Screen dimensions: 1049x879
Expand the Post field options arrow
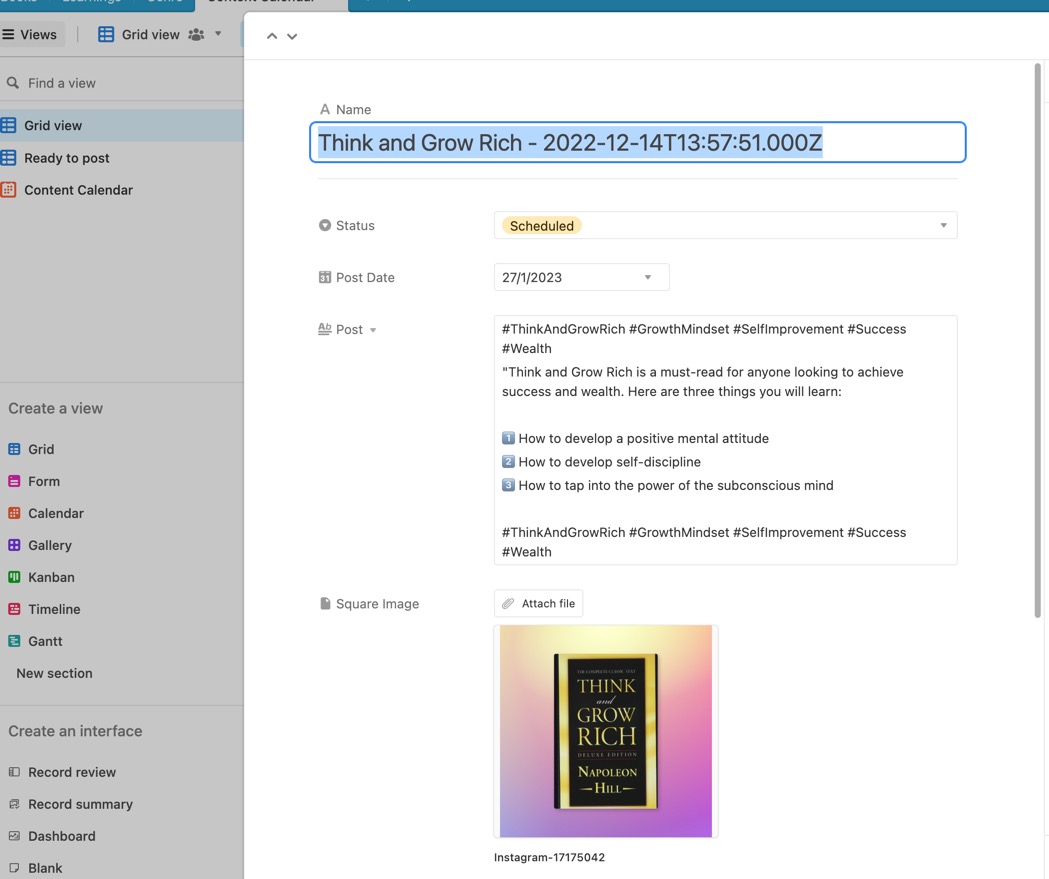click(373, 330)
